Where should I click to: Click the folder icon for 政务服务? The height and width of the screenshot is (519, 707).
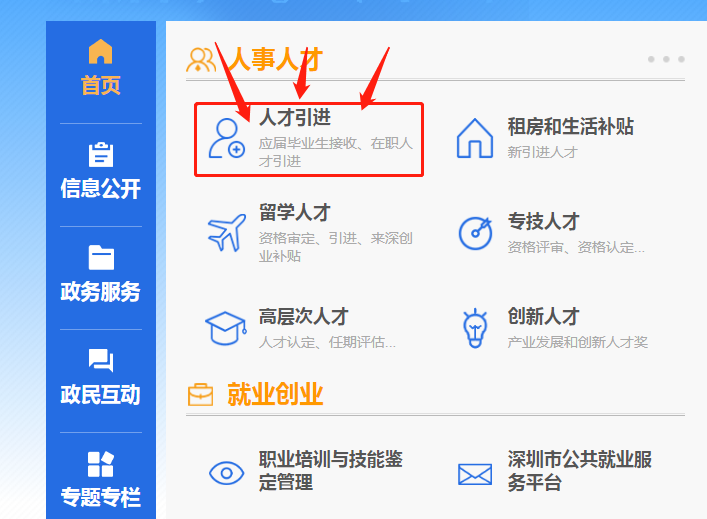[x=101, y=257]
